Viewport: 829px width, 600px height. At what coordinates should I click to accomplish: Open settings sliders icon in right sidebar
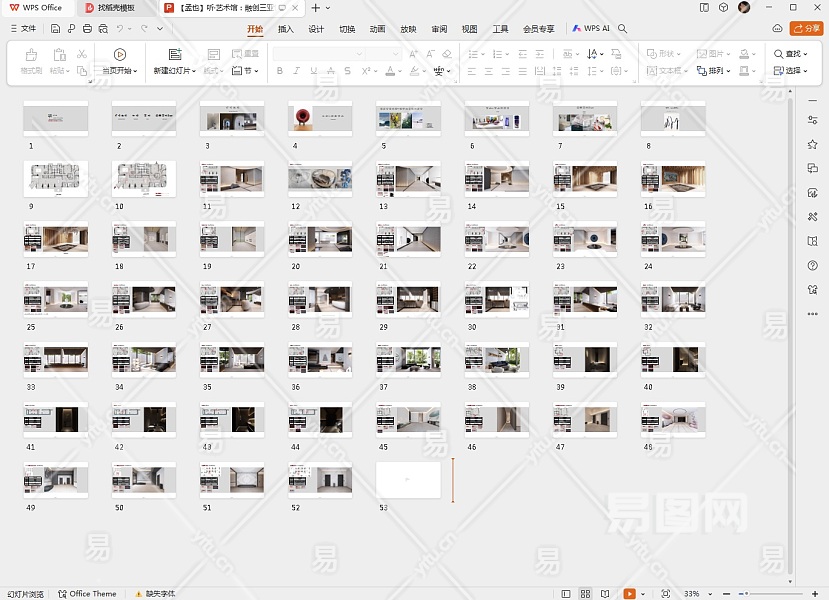813,120
